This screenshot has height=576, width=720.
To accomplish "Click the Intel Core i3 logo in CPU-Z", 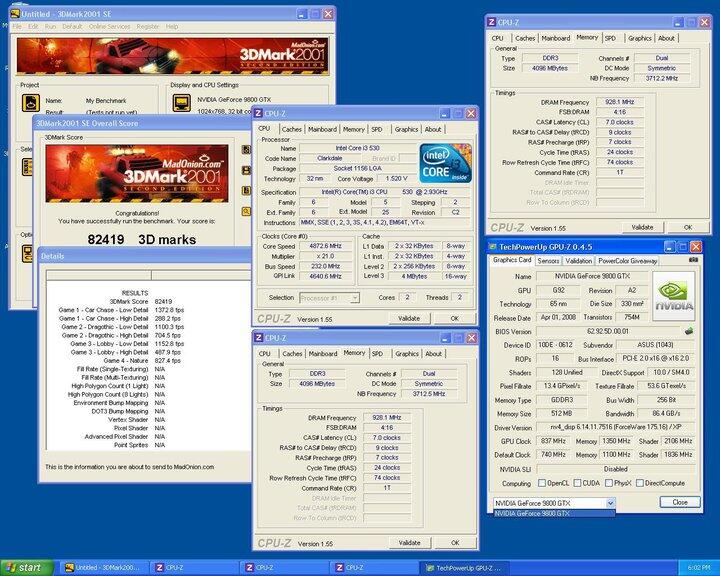I will click(445, 163).
